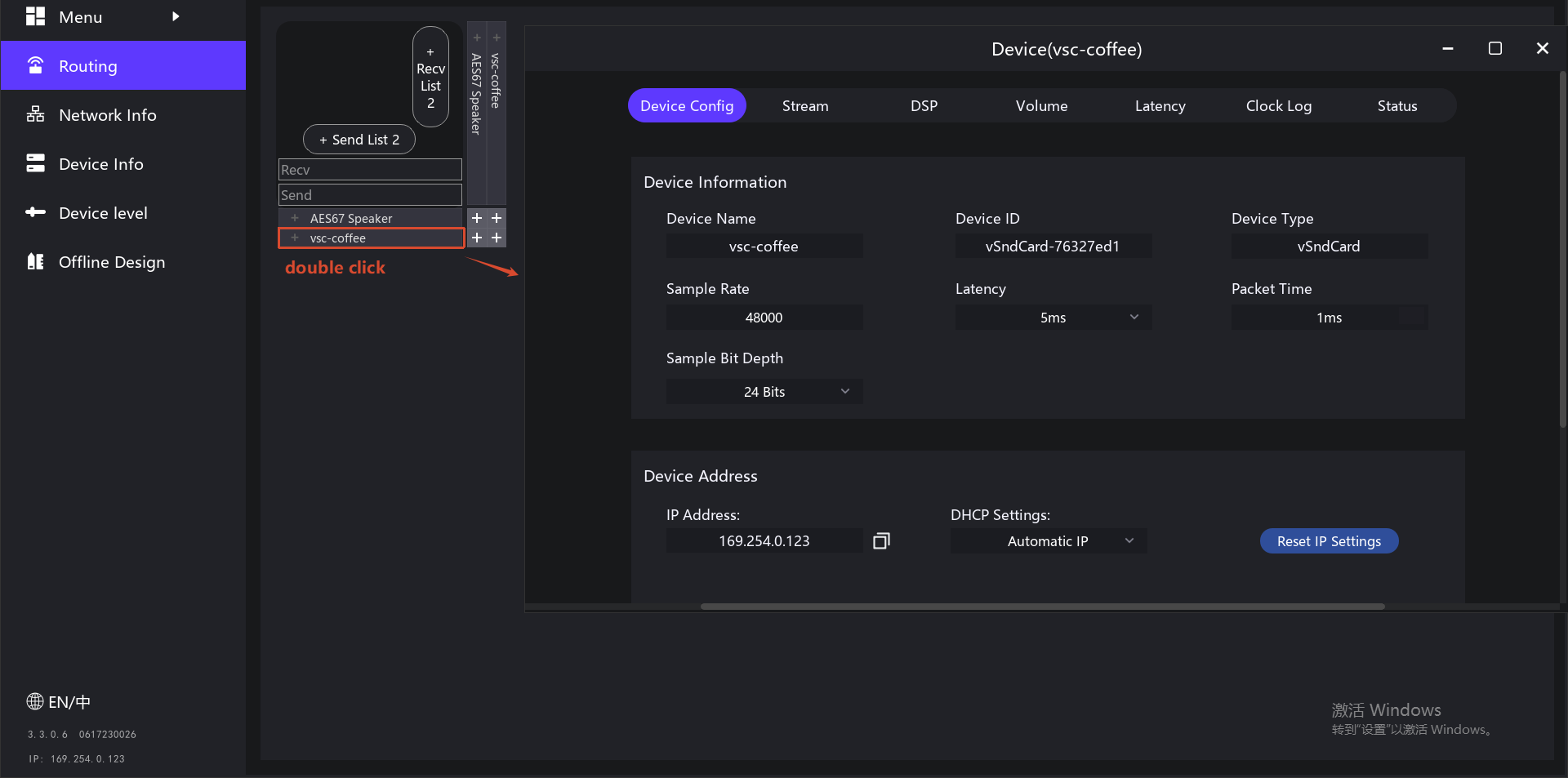
Task: Select the Device Config tab
Action: [x=687, y=105]
